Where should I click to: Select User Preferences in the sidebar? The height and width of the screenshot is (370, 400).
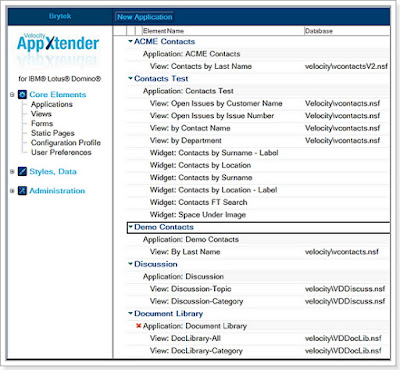pyautogui.click(x=61, y=152)
